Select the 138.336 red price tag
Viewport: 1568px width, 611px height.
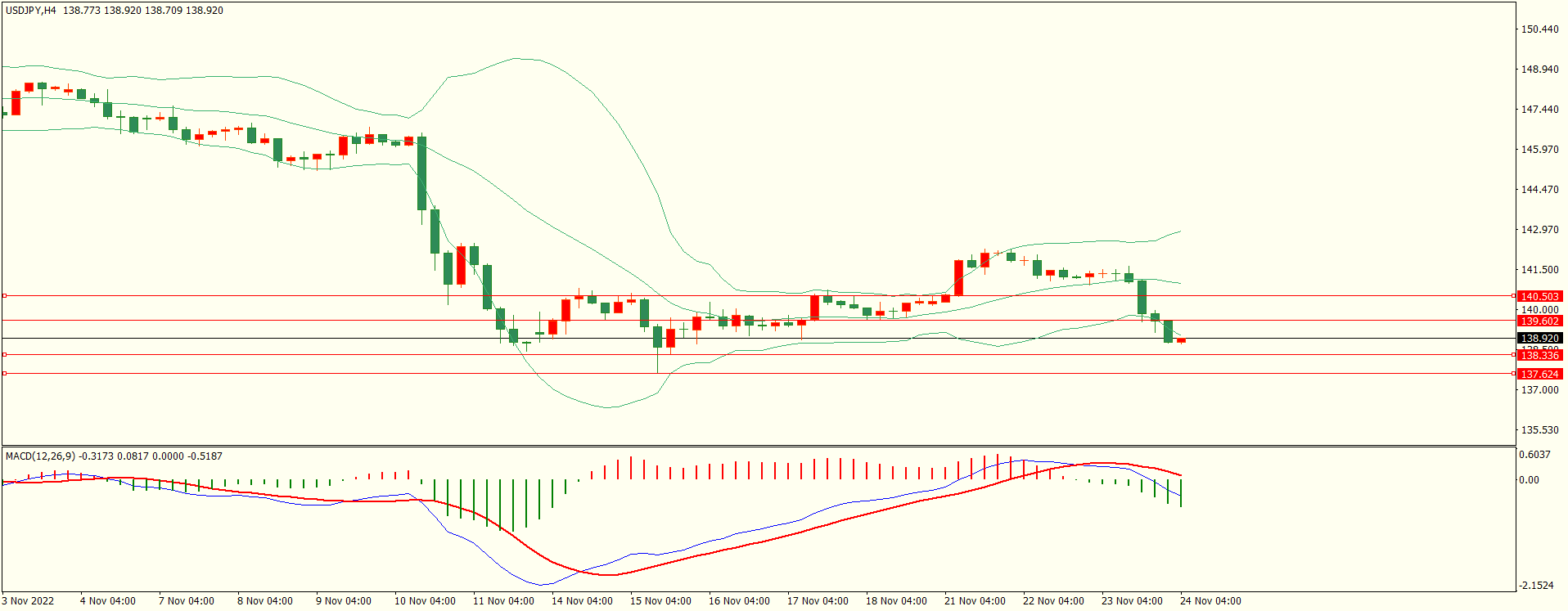click(1539, 355)
